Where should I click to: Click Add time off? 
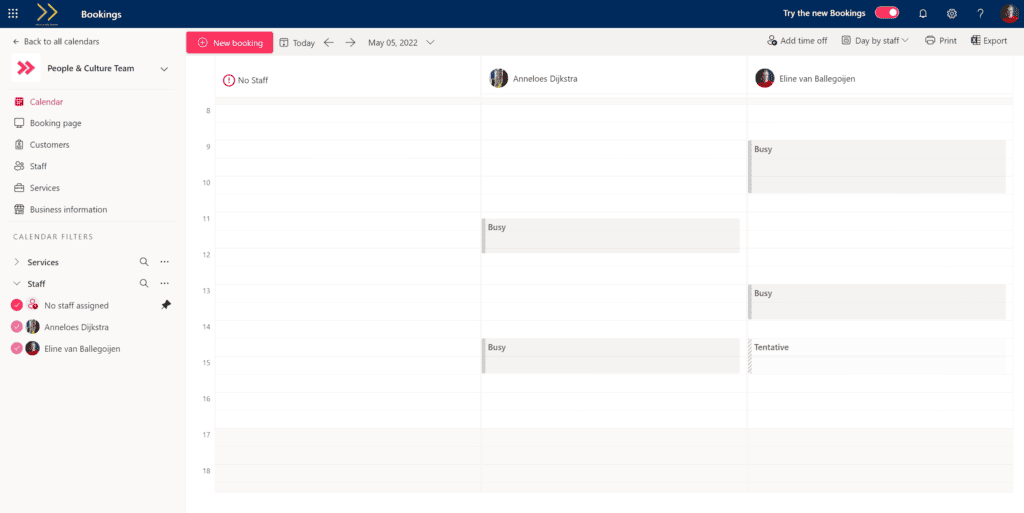coord(797,40)
